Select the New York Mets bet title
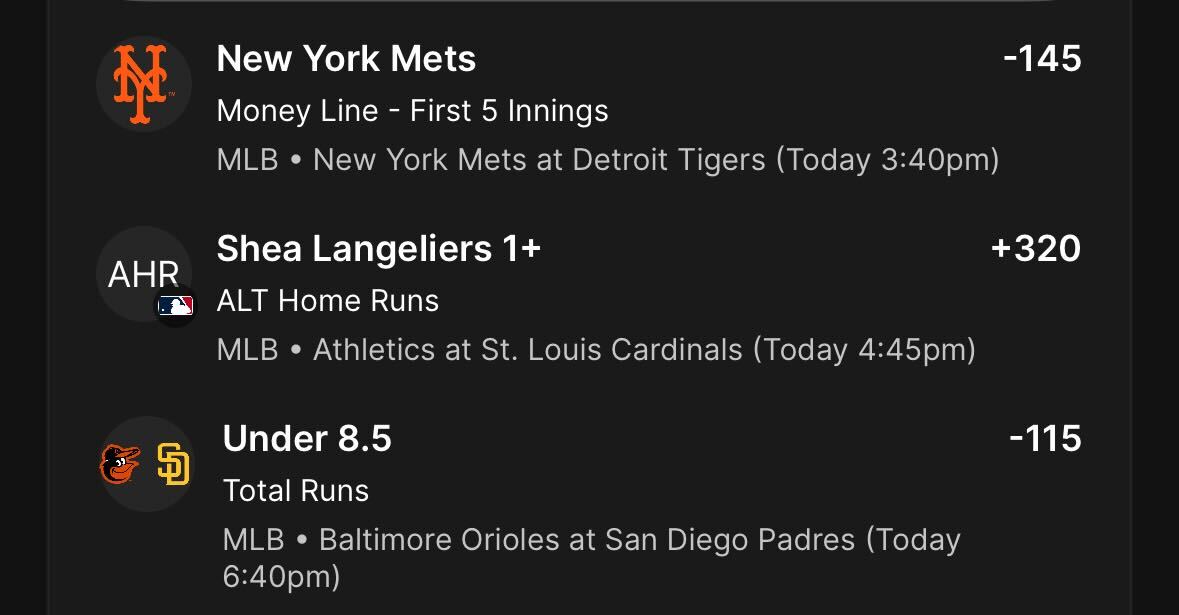 click(346, 59)
